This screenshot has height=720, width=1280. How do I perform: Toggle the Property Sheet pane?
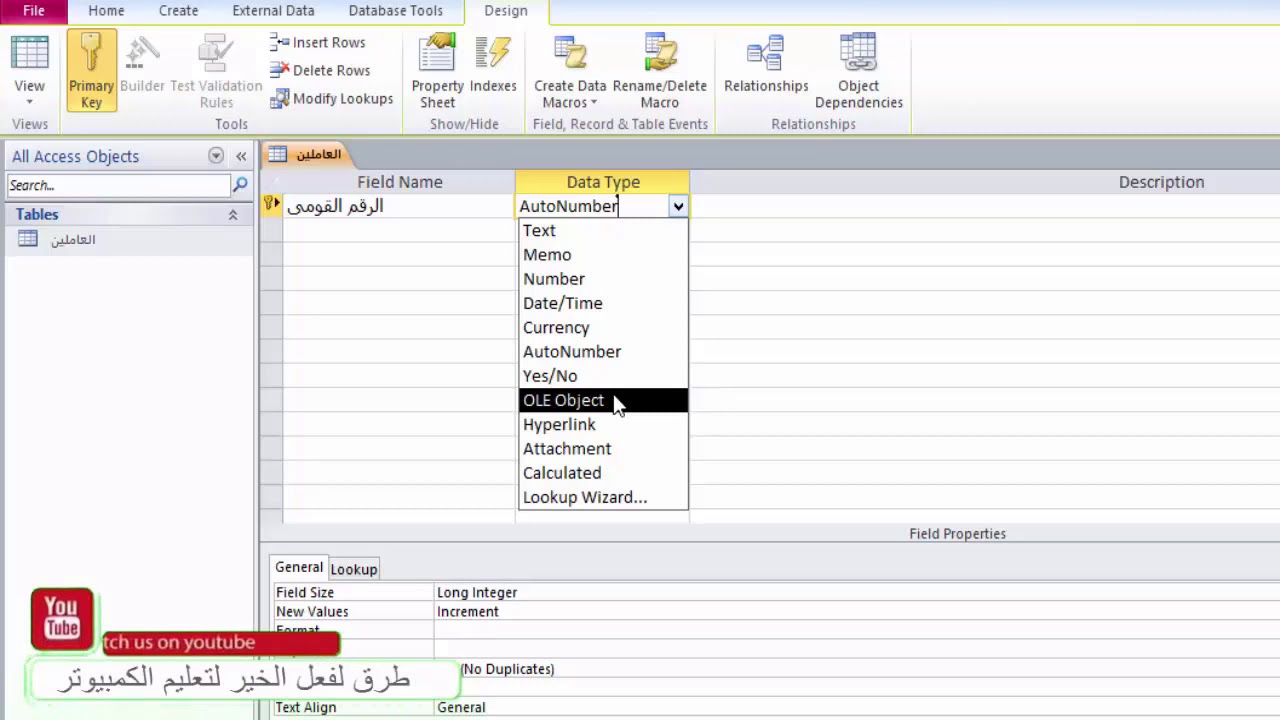tap(437, 70)
